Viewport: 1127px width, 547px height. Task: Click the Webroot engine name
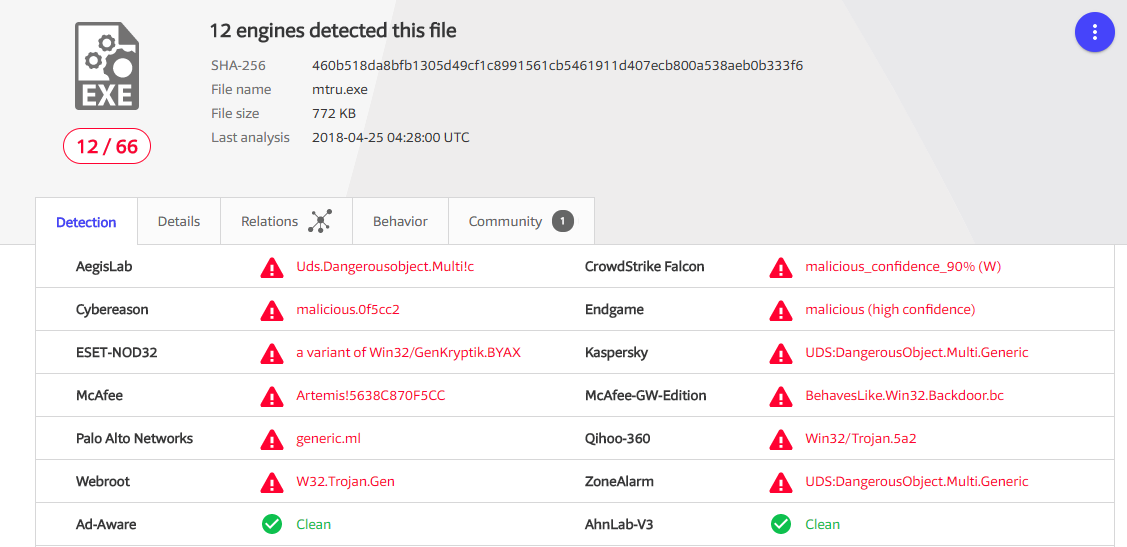click(x=103, y=482)
